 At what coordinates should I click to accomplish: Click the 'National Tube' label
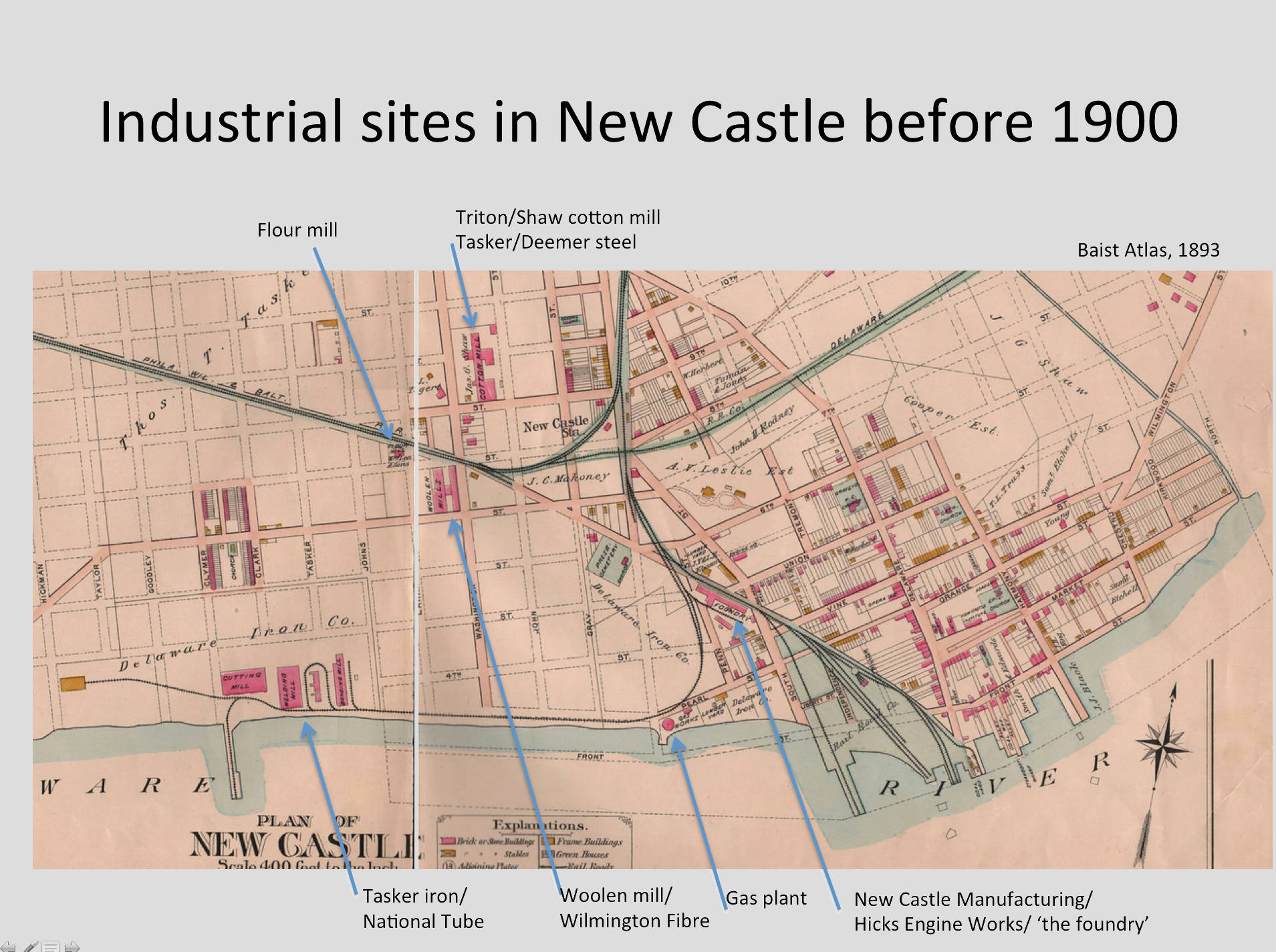coord(423,921)
